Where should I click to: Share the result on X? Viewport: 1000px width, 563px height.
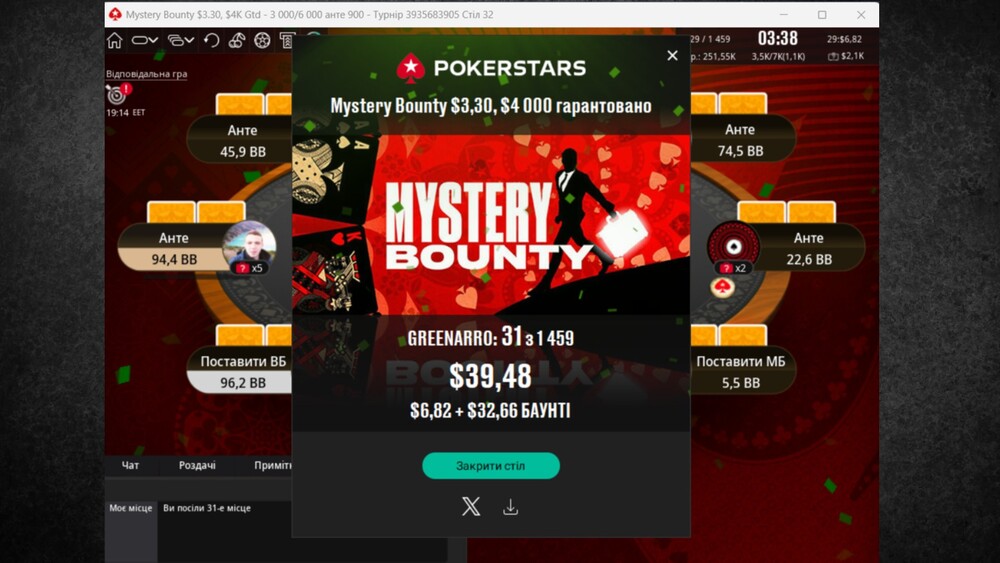point(471,506)
